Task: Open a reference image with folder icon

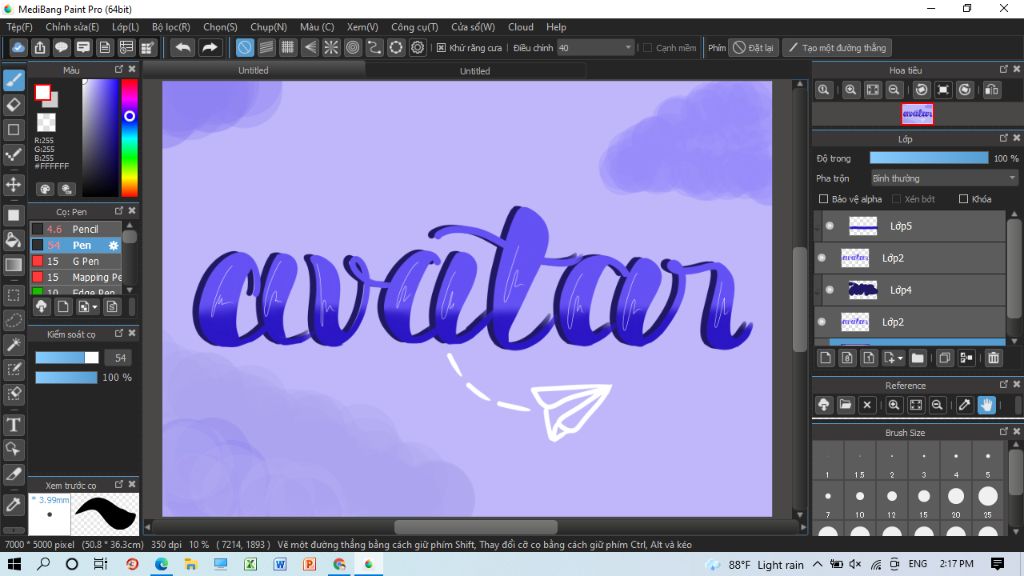Action: (x=845, y=405)
